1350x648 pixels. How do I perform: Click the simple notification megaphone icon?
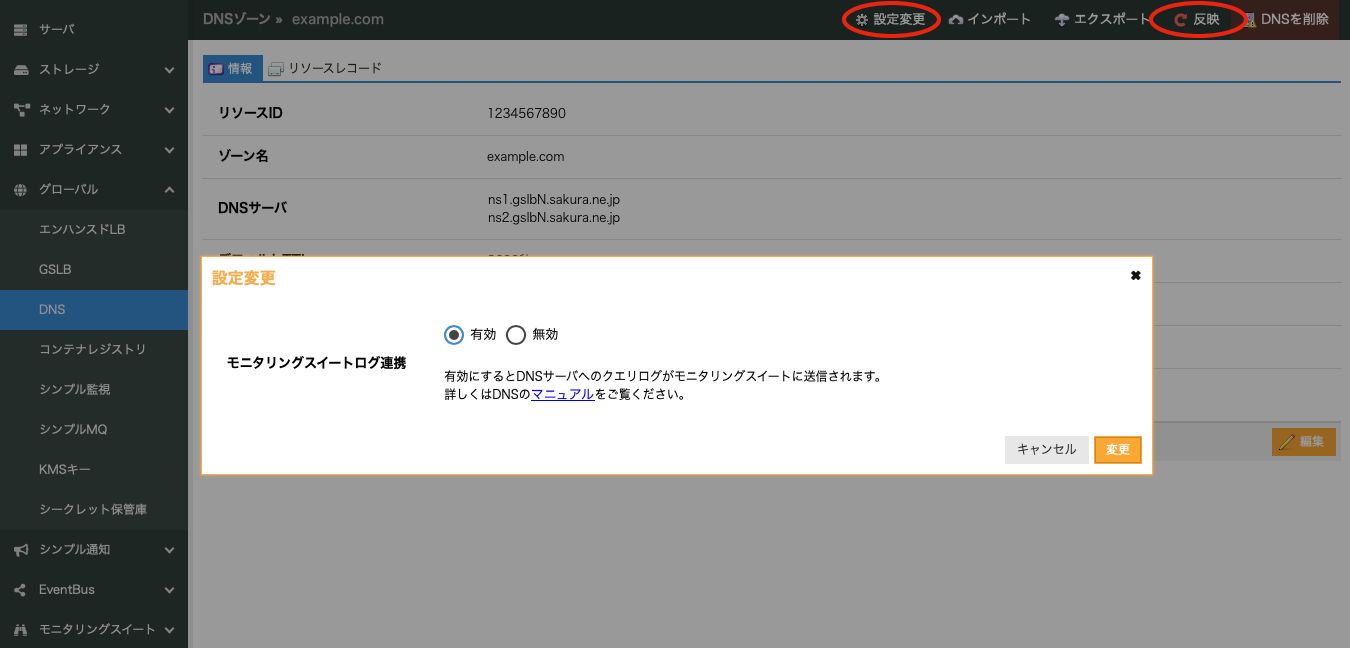(20, 550)
